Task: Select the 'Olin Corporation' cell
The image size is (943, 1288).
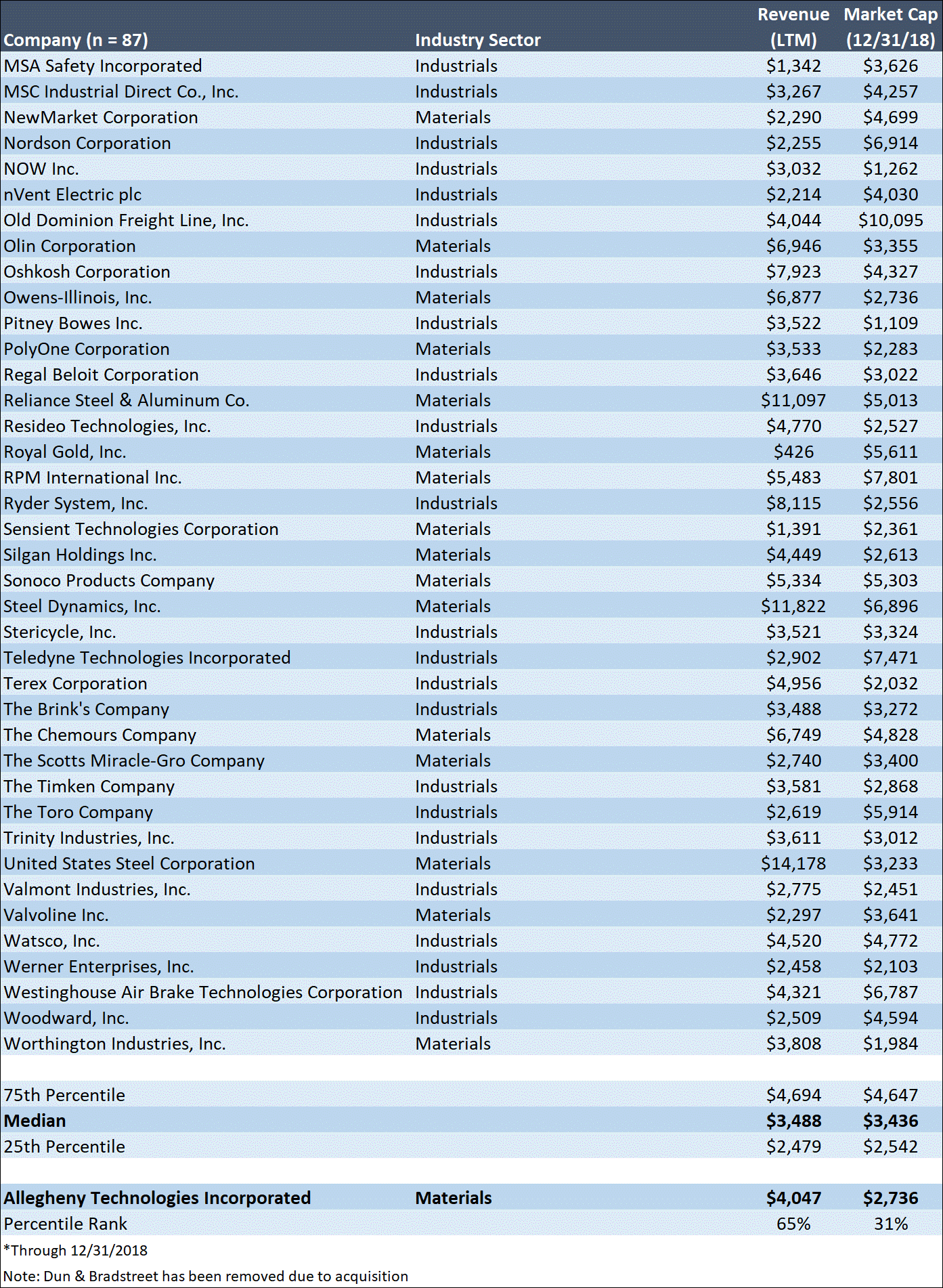Action: (x=70, y=246)
